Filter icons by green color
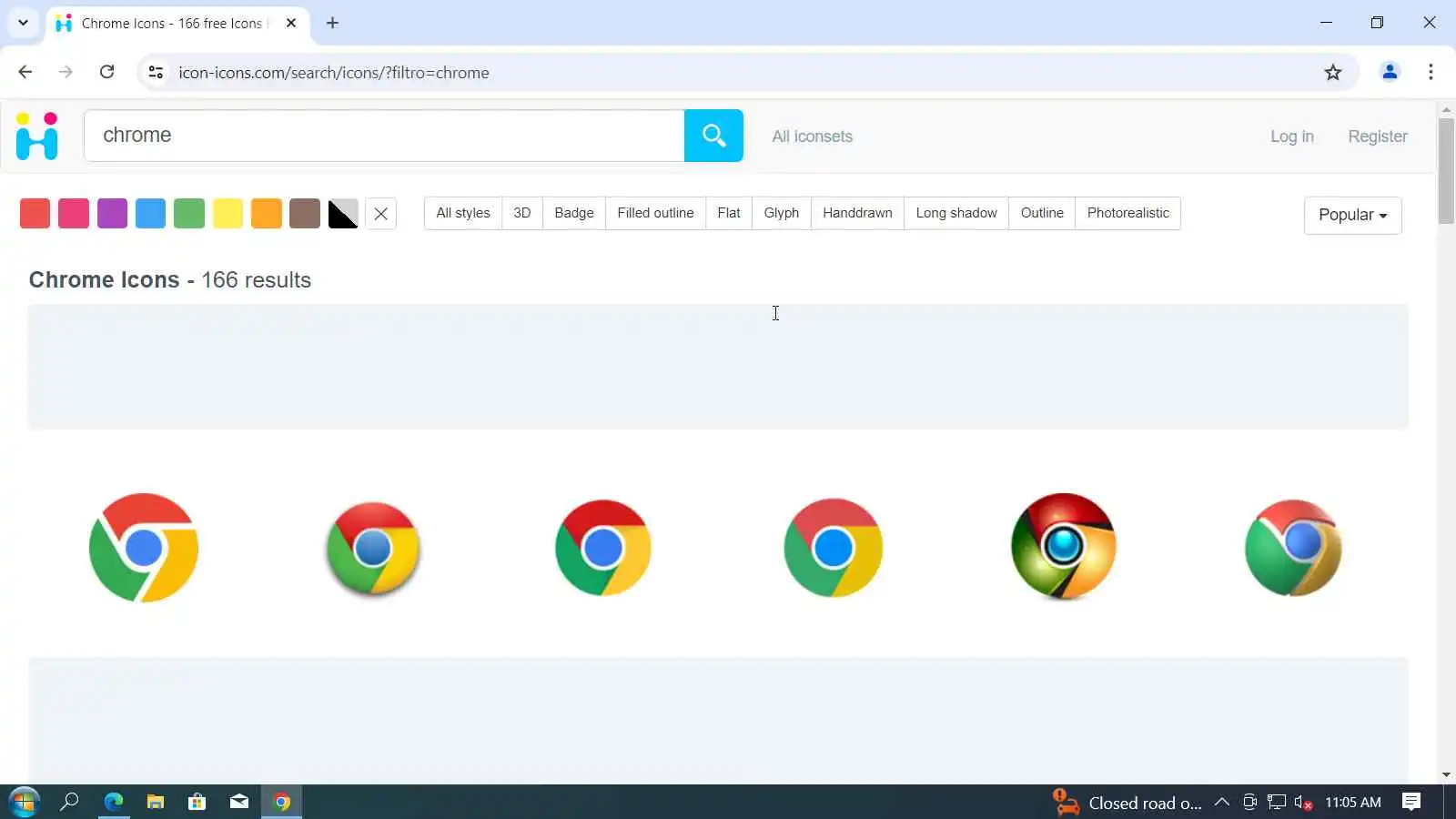This screenshot has width=1456, height=819. (189, 214)
